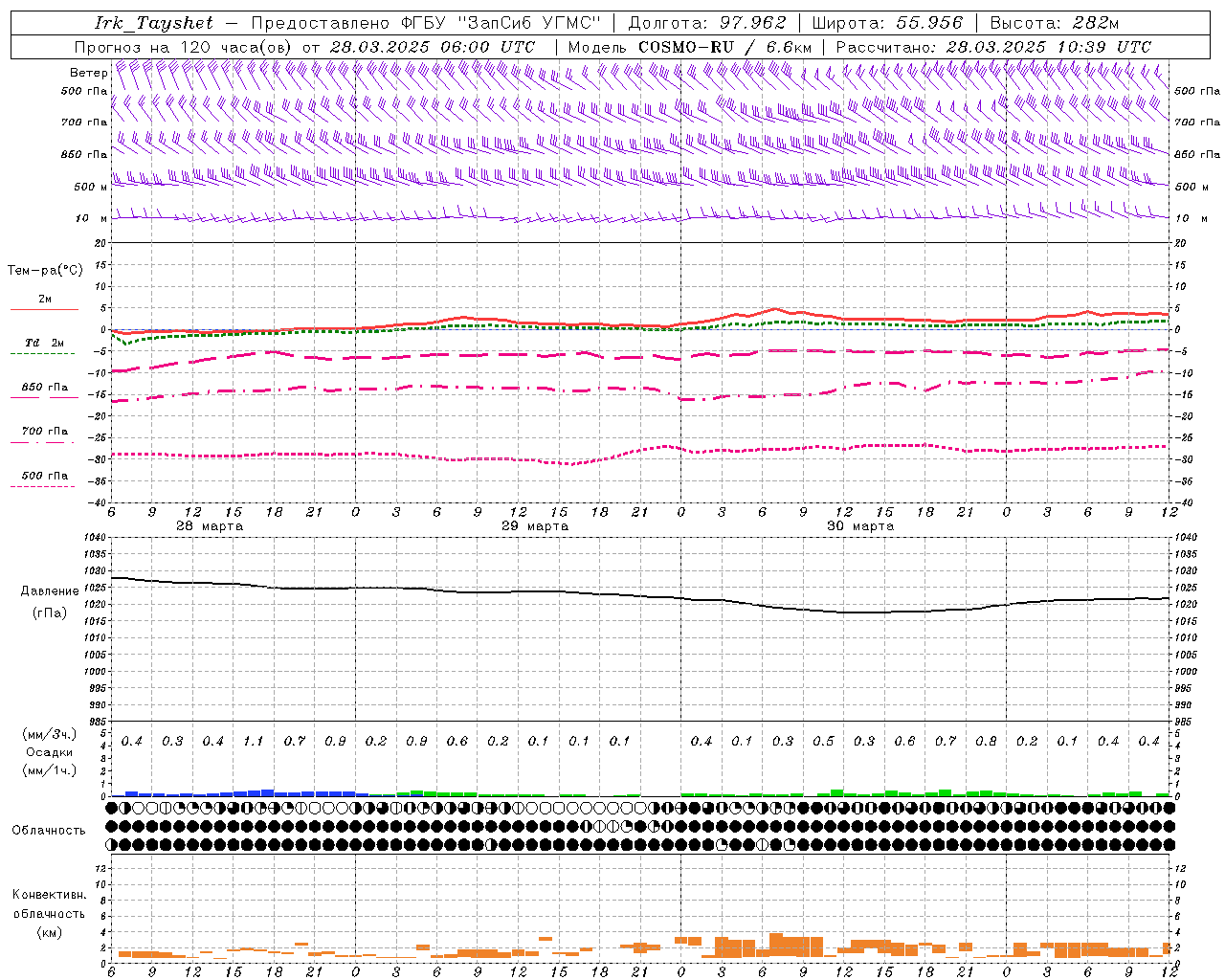
Task: Click the 29 марта date label
Action: pyautogui.click(x=535, y=525)
